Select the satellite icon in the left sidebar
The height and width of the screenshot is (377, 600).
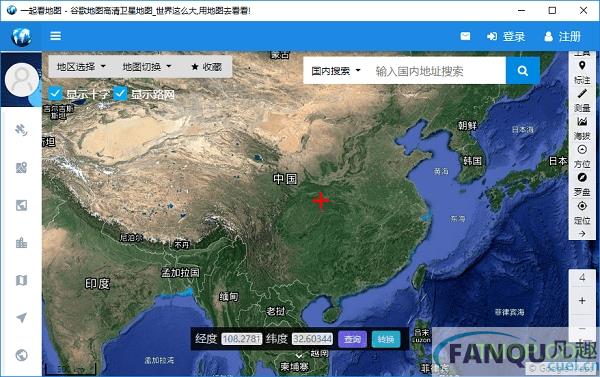click(x=21, y=130)
